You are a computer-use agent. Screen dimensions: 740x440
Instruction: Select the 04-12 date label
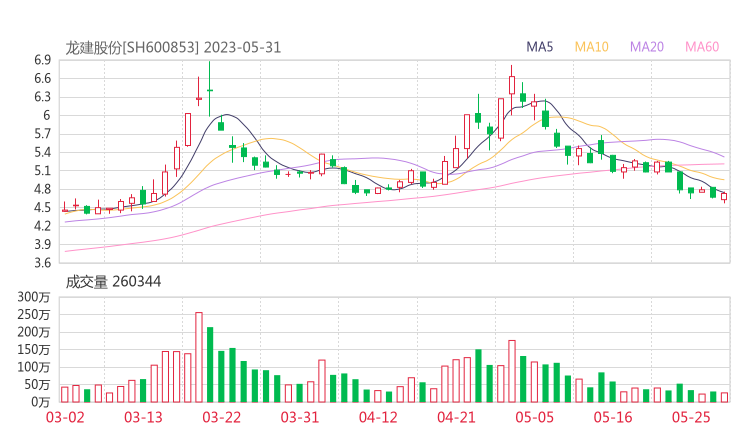tap(378, 416)
